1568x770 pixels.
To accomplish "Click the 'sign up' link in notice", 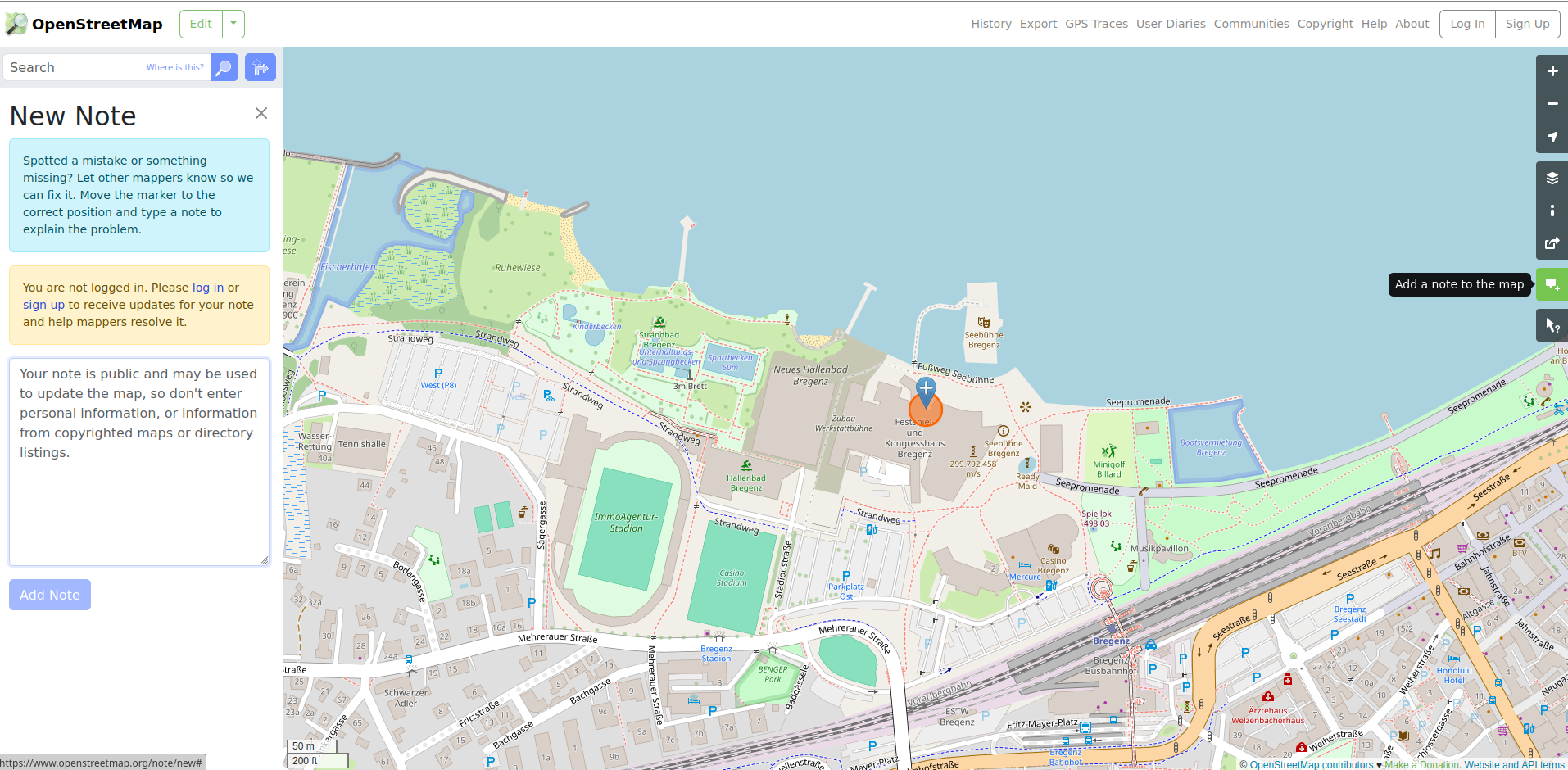I will (43, 305).
